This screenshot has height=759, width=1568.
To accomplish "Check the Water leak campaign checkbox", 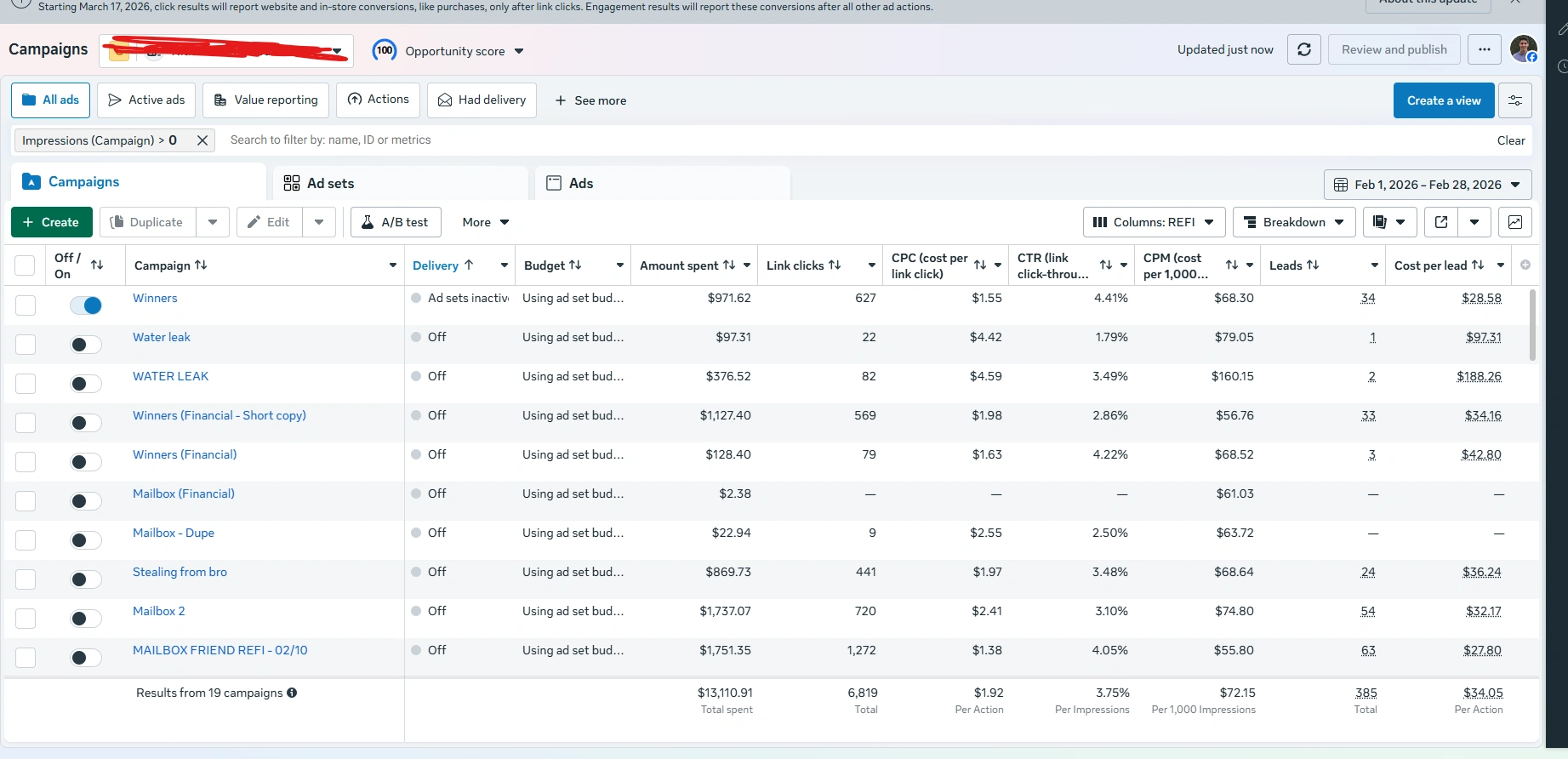I will 26,345.
